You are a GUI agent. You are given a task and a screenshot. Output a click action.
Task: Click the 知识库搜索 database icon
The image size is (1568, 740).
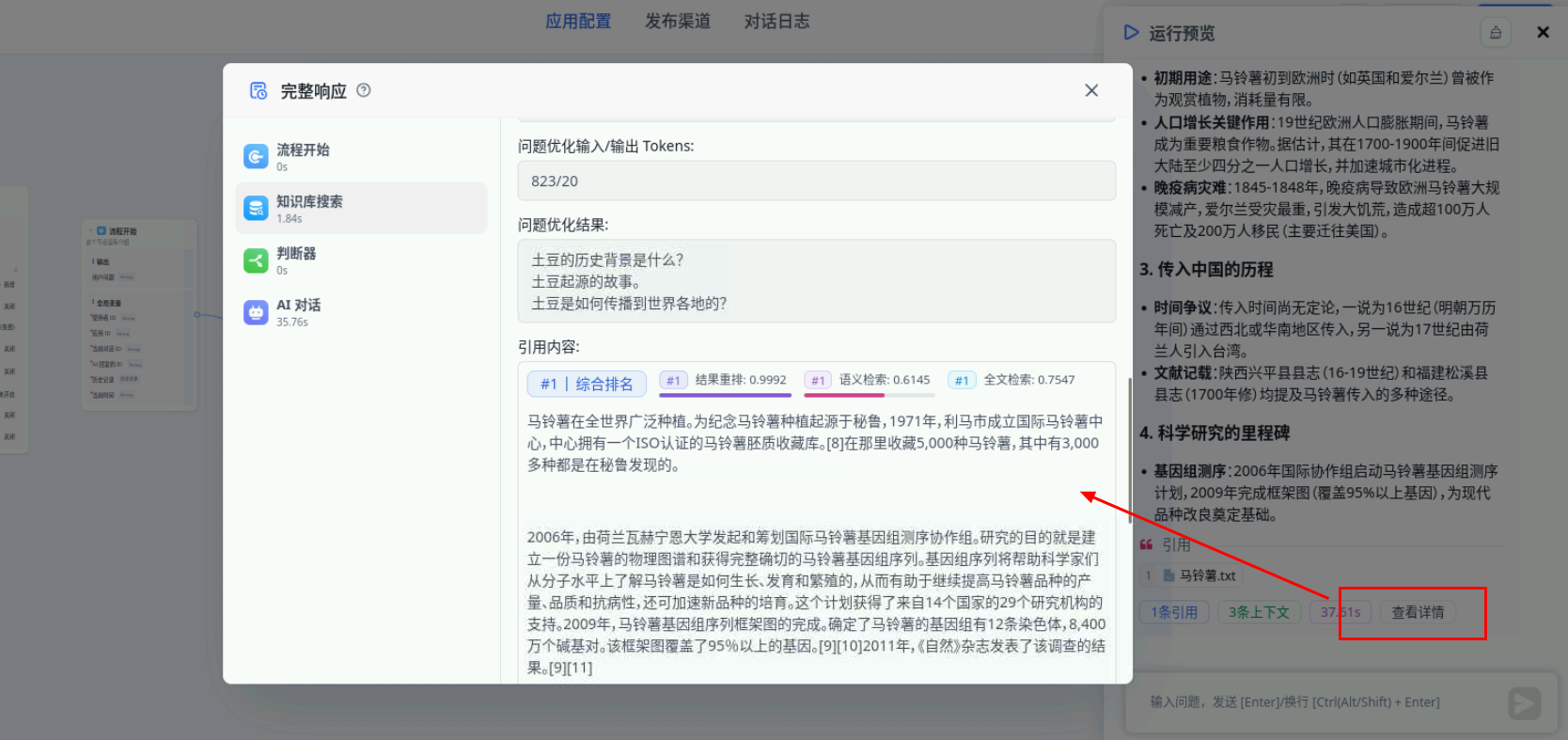pos(256,208)
